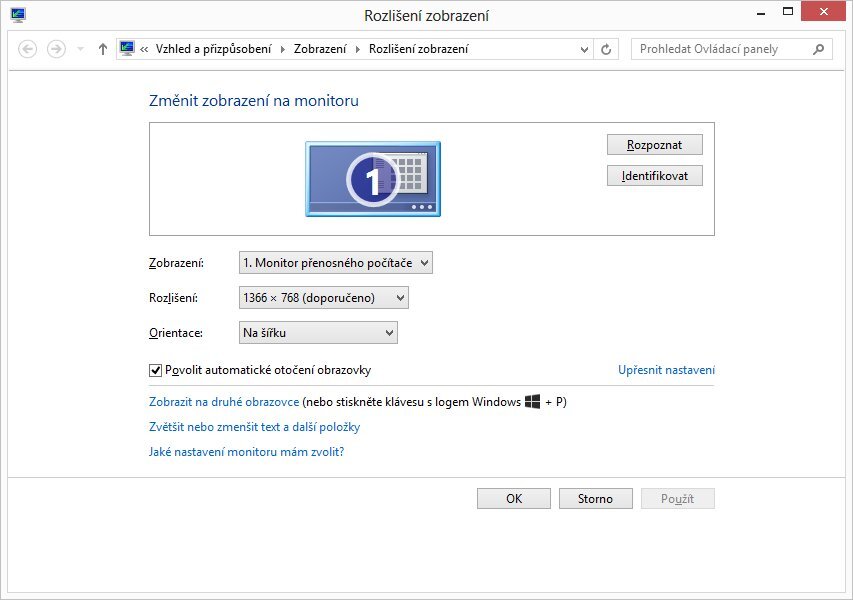Click the back navigation arrow
Screen dimensions: 853x600
(x=29, y=48)
